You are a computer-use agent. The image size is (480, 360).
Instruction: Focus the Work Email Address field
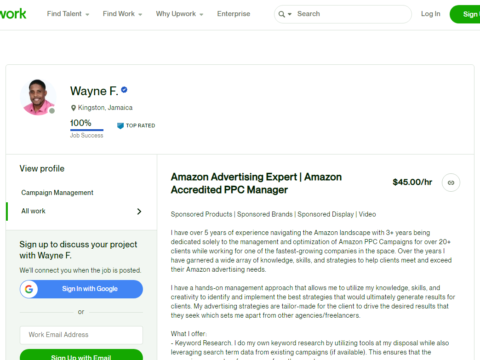coord(81,335)
